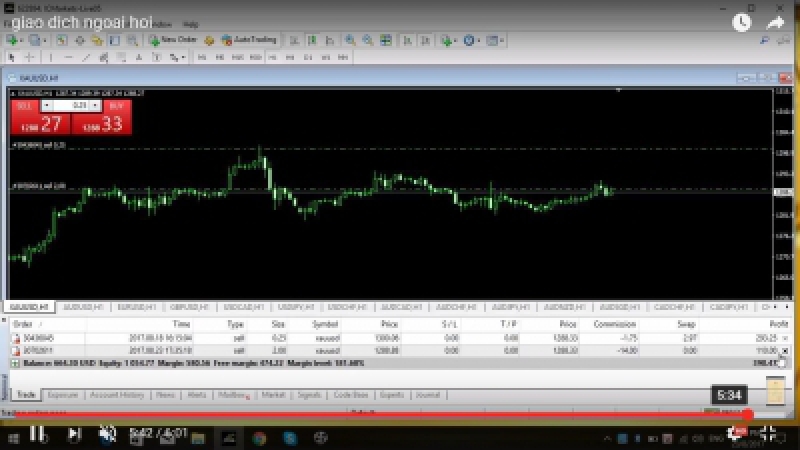This screenshot has height=450, width=800.
Task: Enter fullscreen video mode
Action: (x=769, y=434)
